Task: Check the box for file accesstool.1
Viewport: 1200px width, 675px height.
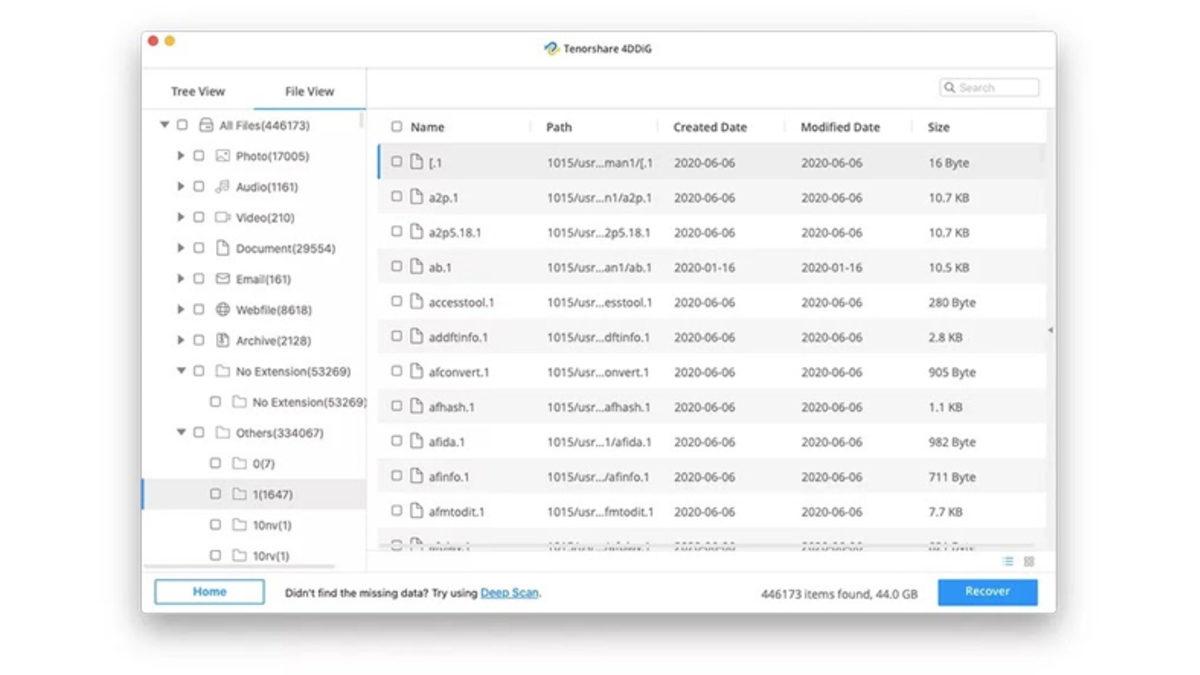Action: 397,302
